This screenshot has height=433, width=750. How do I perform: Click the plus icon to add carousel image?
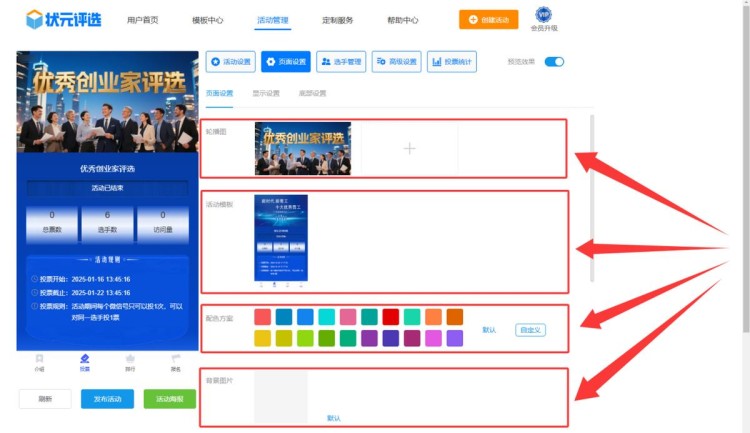pyautogui.click(x=408, y=149)
